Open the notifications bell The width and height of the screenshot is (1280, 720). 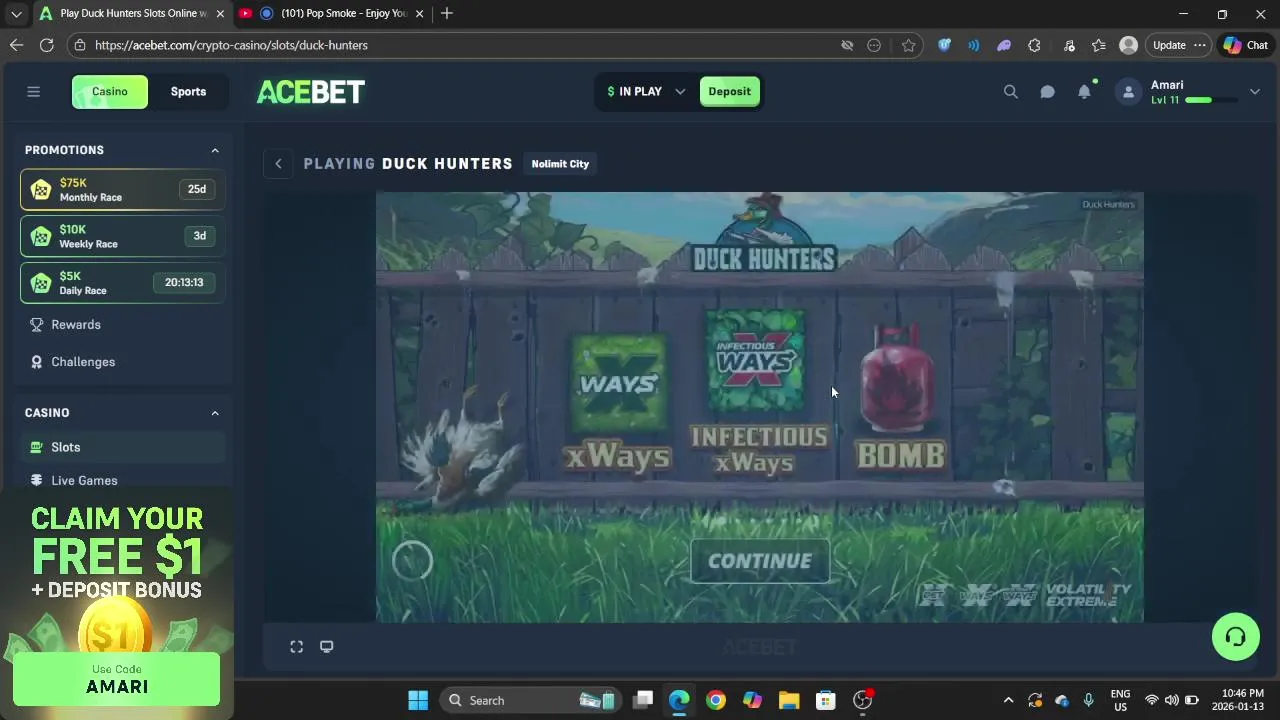coord(1084,92)
